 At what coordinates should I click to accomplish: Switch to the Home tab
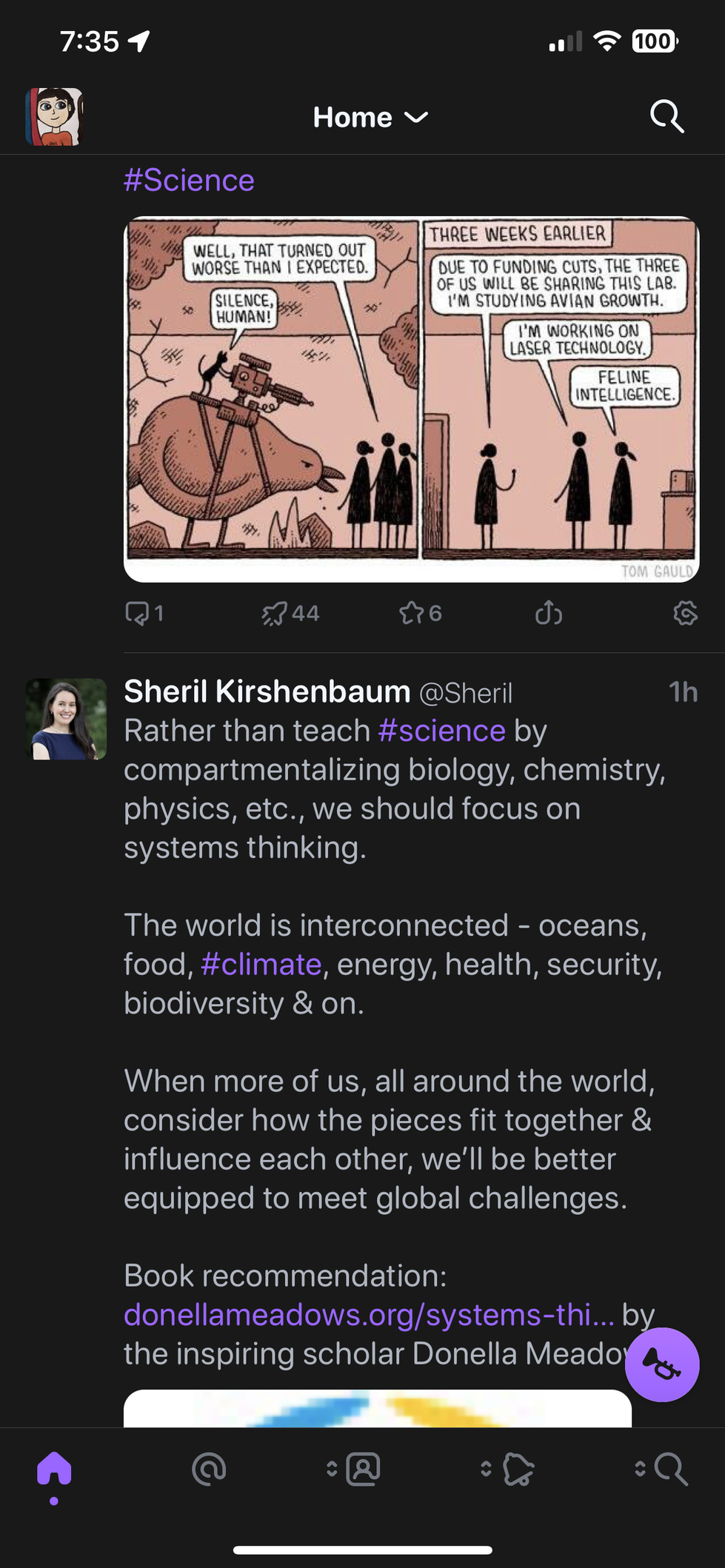point(54,1470)
